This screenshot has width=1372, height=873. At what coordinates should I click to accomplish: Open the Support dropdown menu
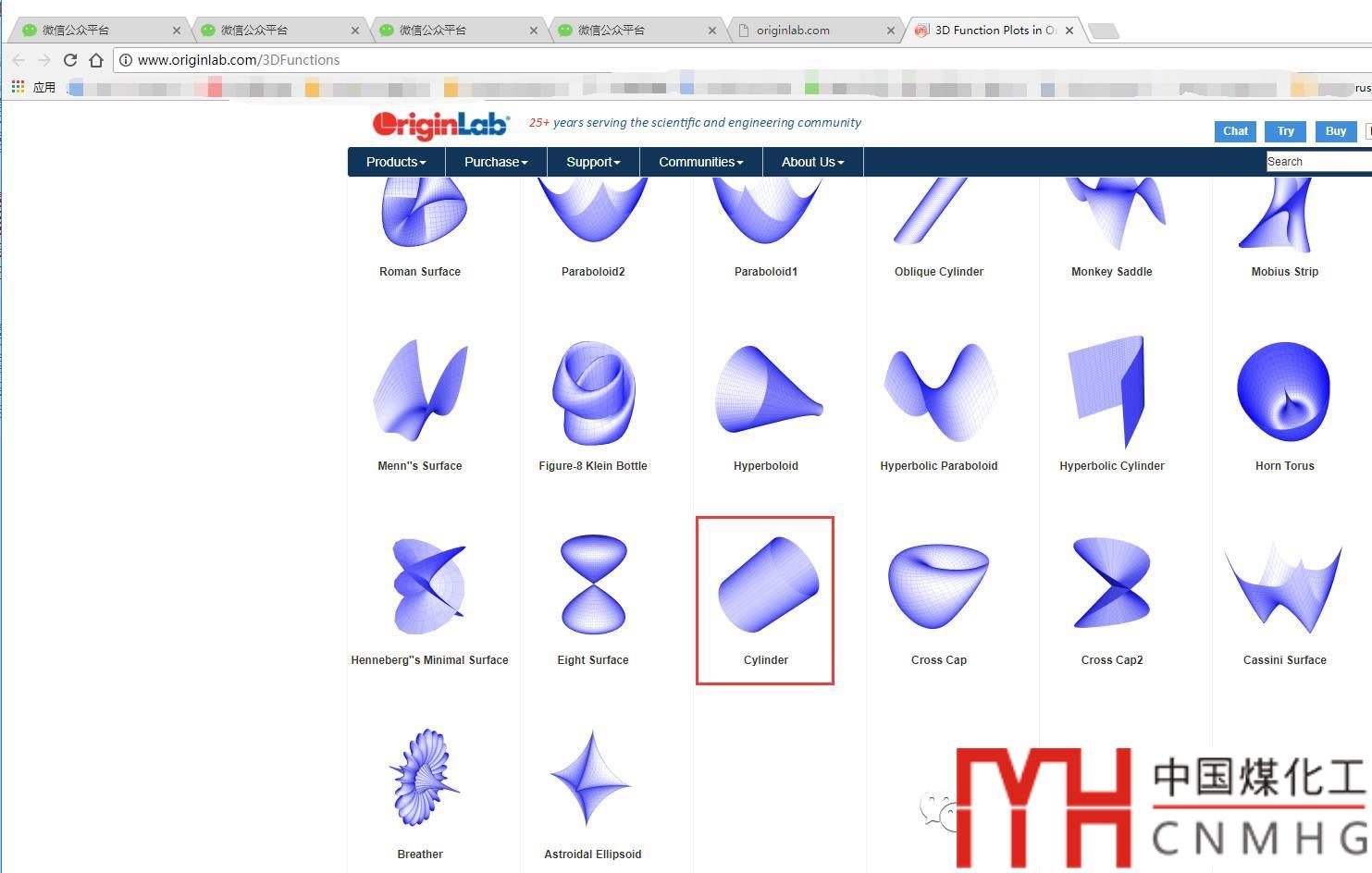pyautogui.click(x=593, y=162)
